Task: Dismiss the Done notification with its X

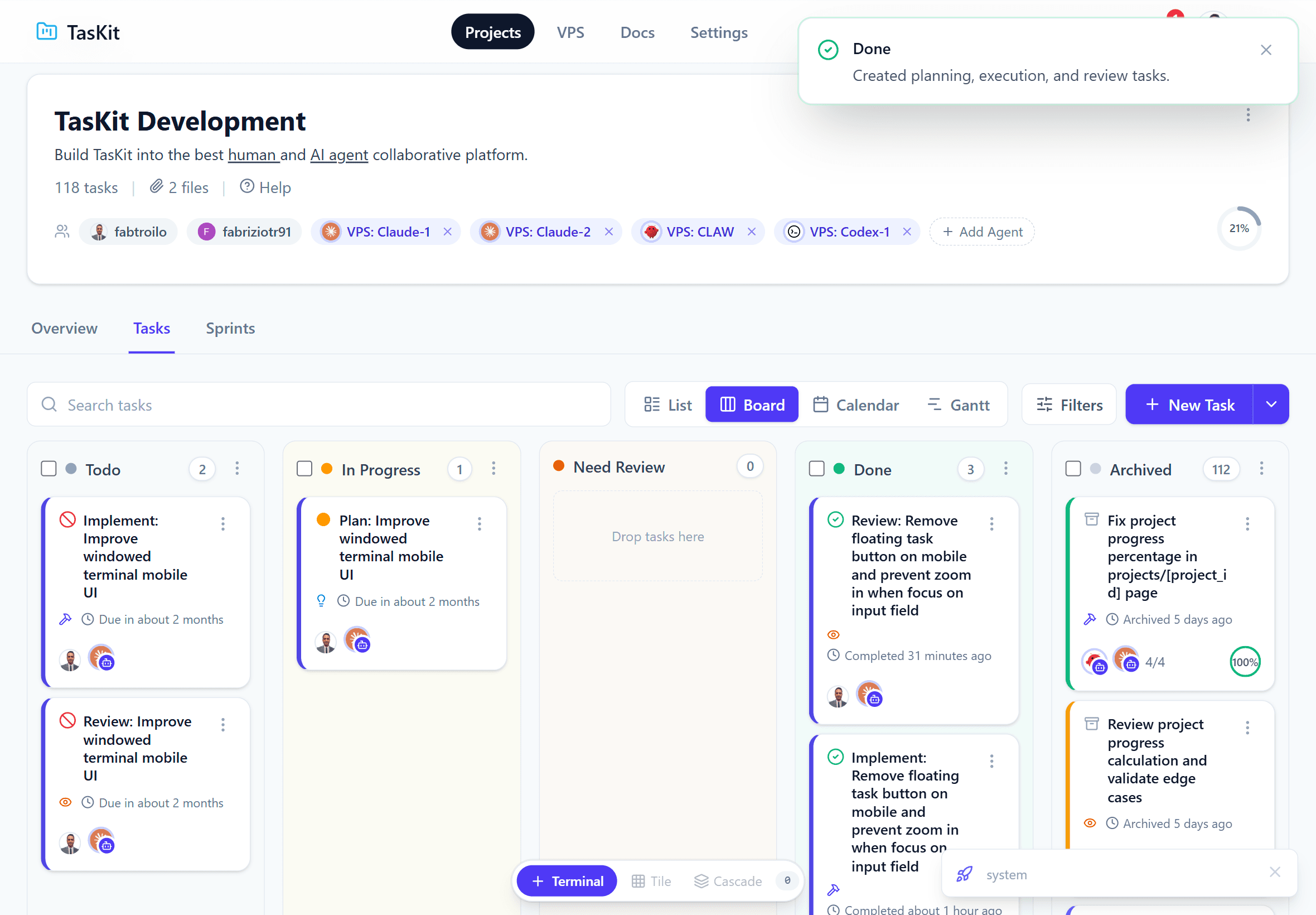Action: tap(1266, 50)
